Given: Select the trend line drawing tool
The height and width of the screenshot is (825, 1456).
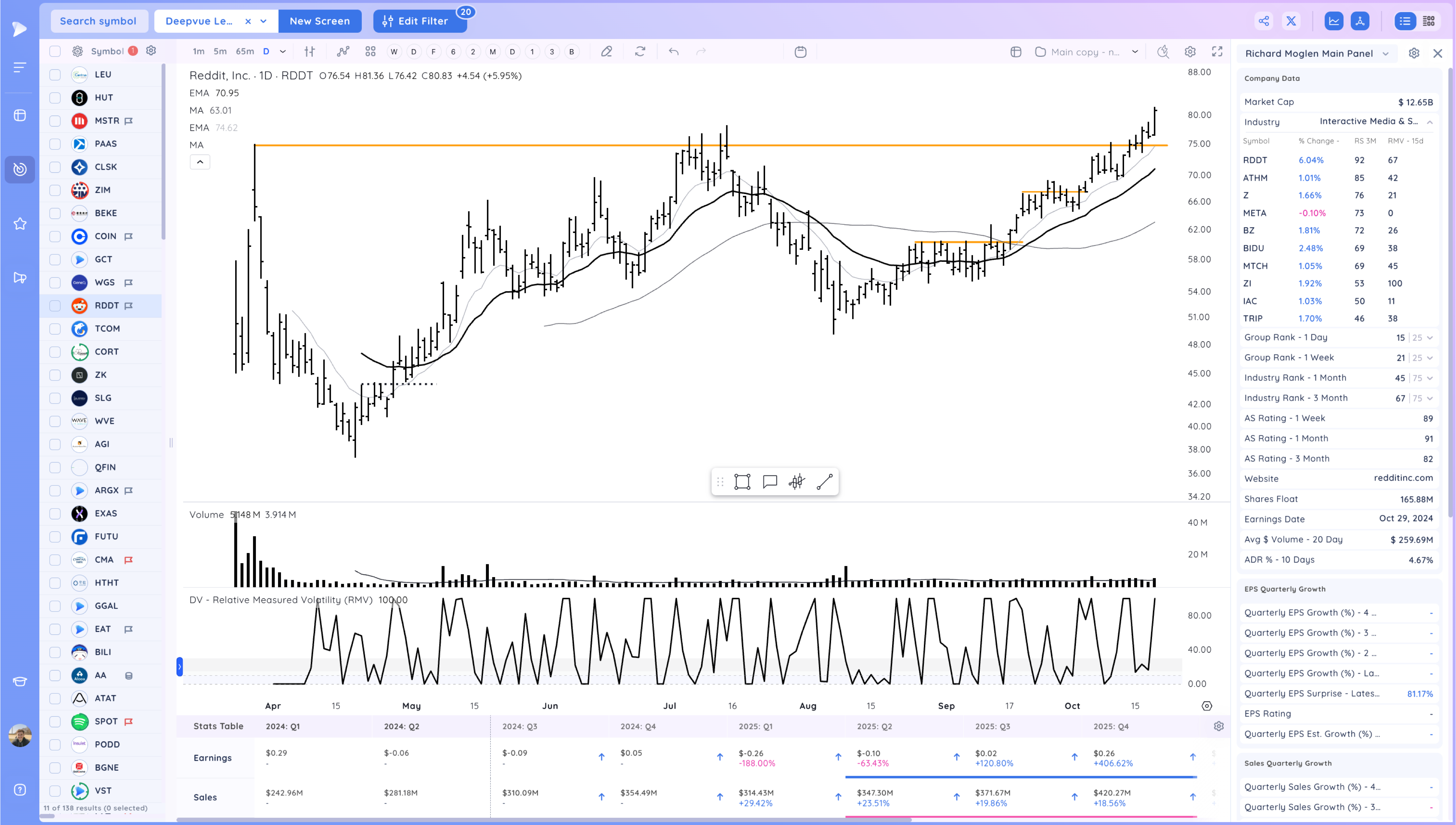Looking at the screenshot, I should coord(824,482).
